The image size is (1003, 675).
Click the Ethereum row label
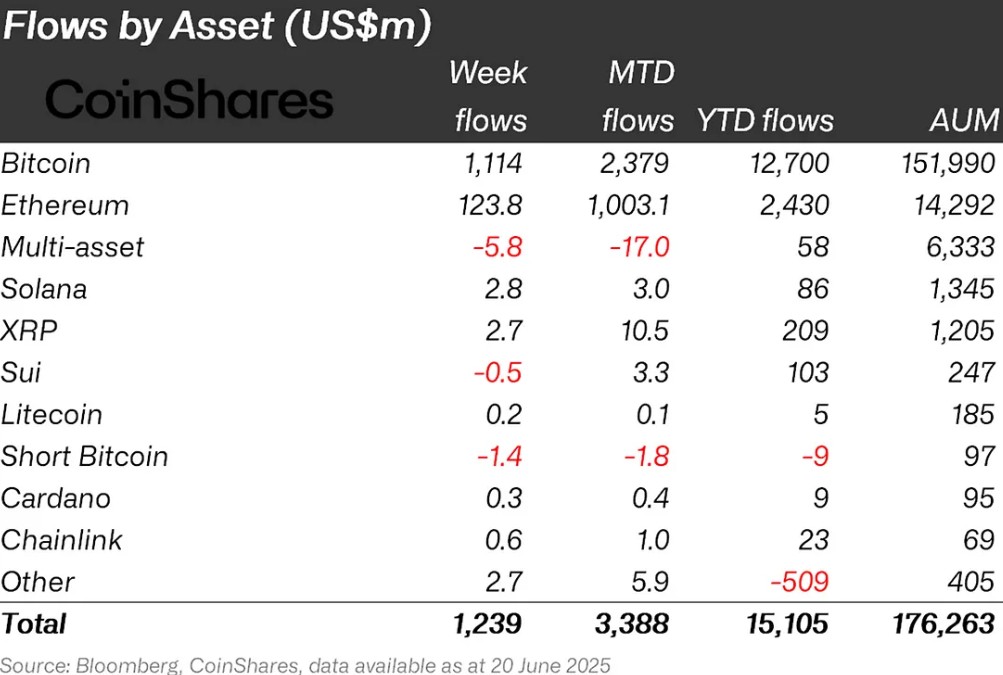65,205
